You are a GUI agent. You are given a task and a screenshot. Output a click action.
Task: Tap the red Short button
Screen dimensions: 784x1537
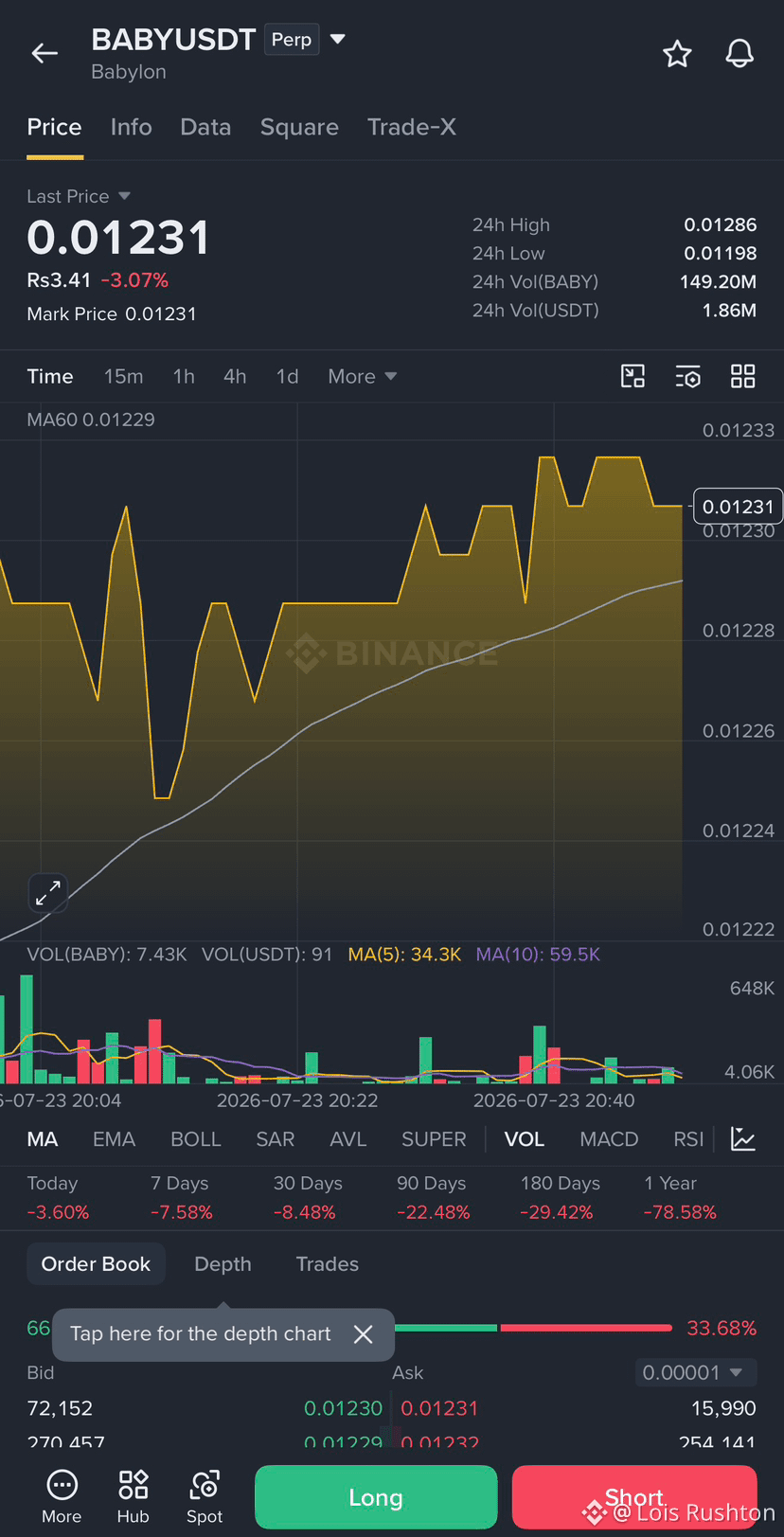click(634, 1497)
